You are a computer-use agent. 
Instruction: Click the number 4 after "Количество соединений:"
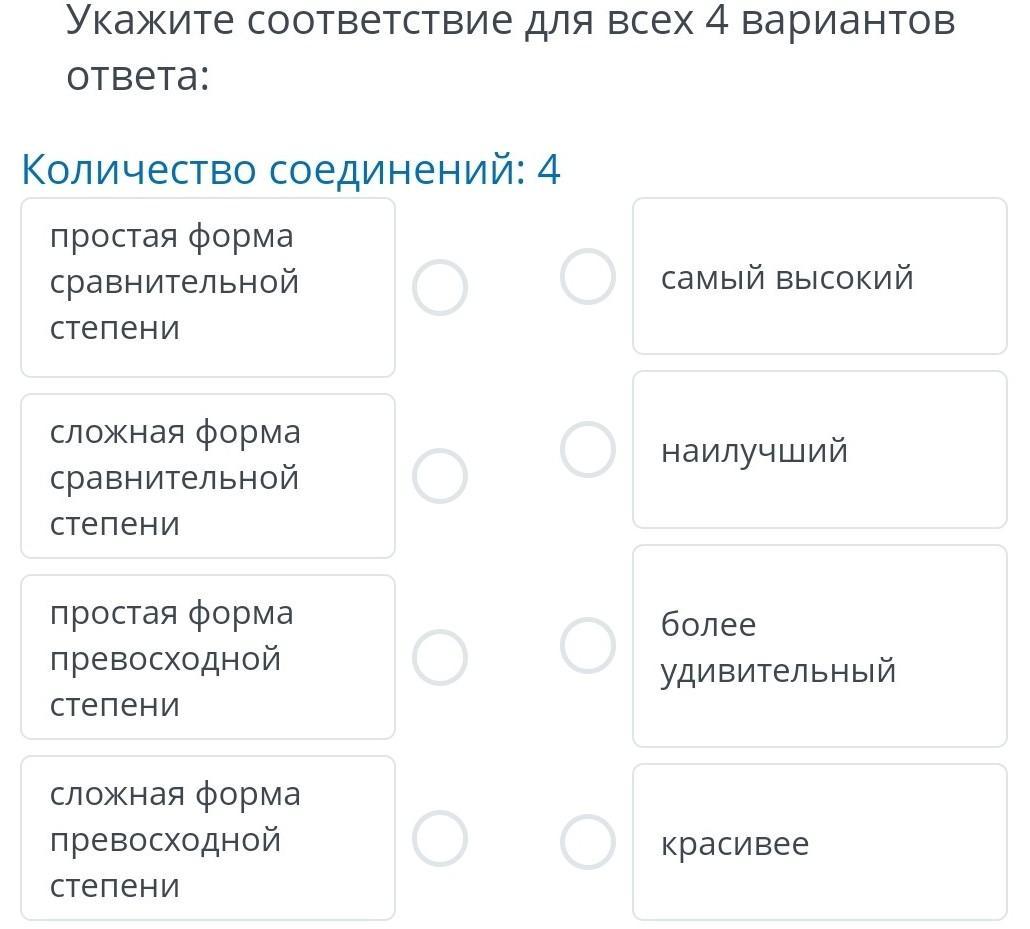[549, 170]
